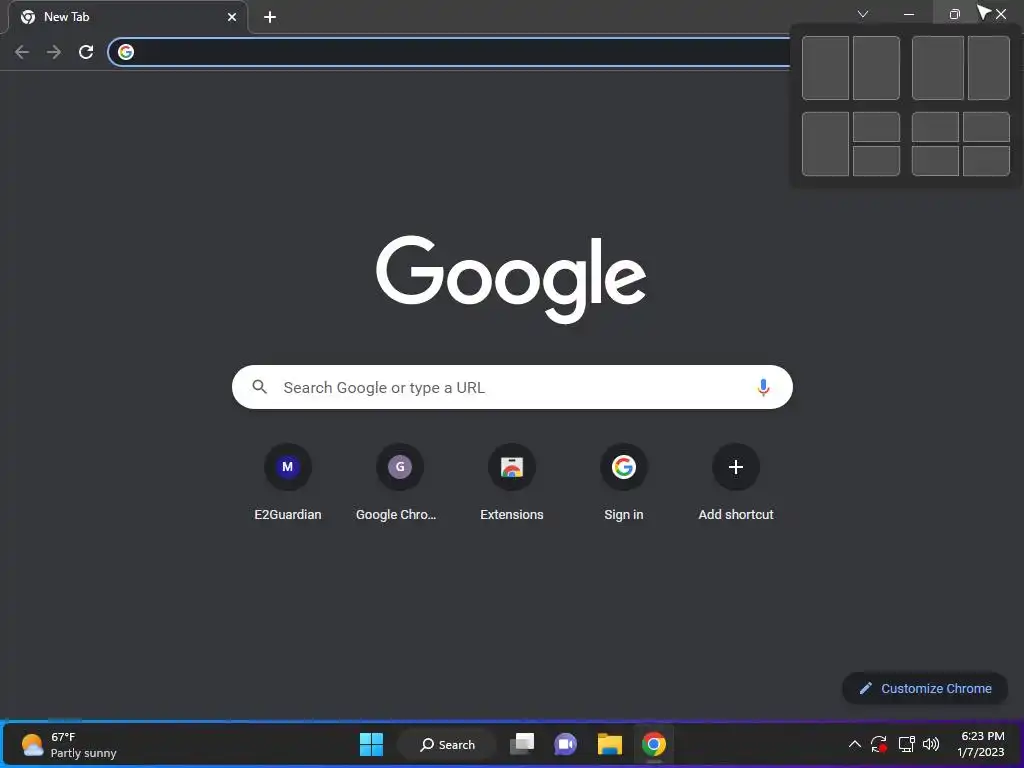Open network settings from tray icon
The image size is (1024, 768).
(x=906, y=744)
